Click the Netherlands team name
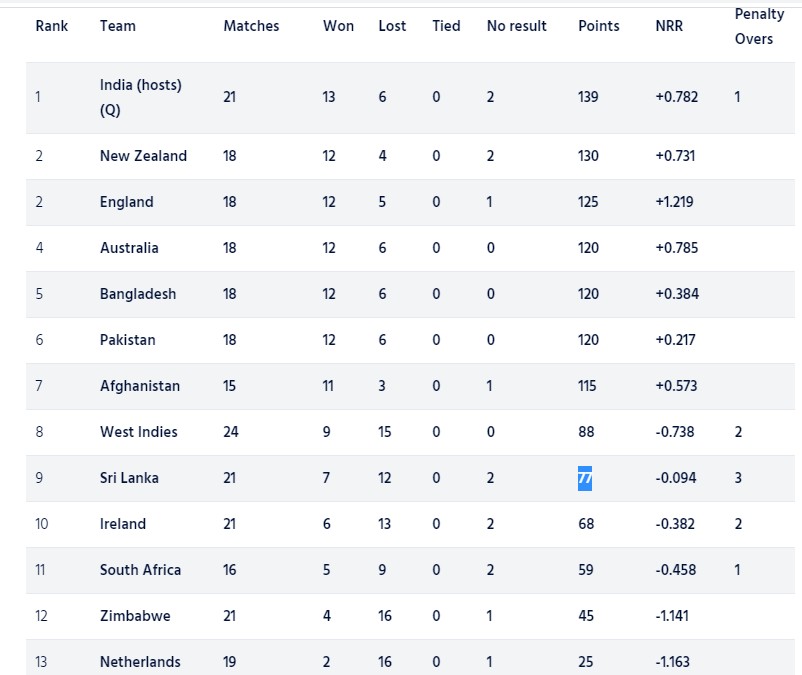Viewport: 802px width, 675px height. click(x=140, y=662)
